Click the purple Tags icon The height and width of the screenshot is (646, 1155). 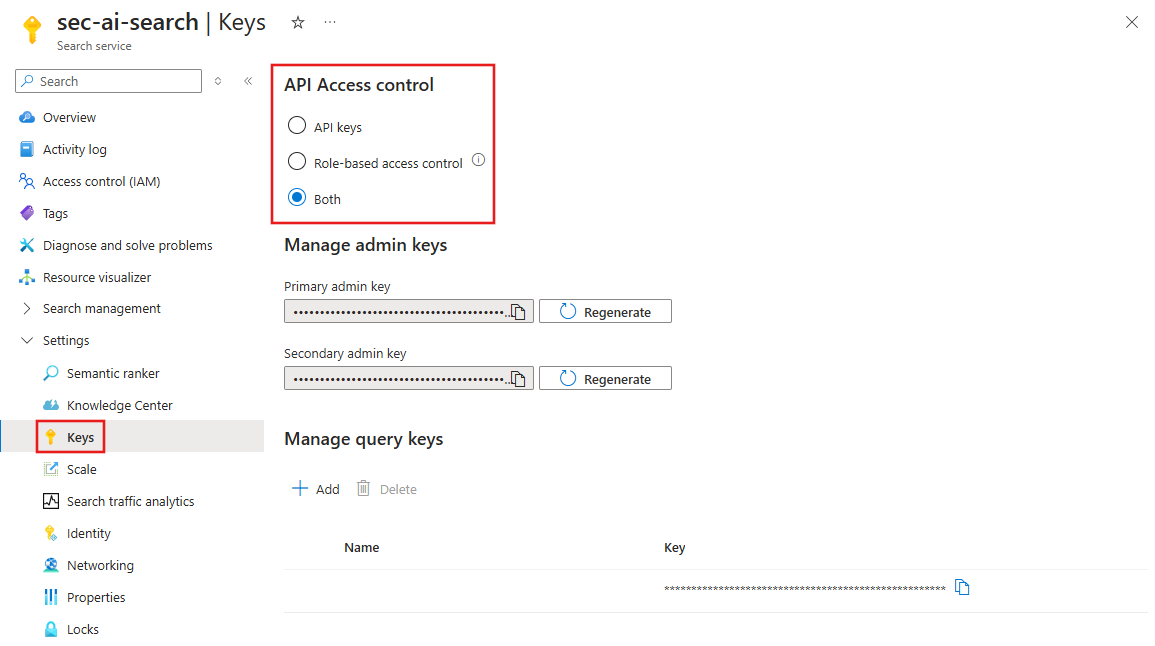(27, 214)
